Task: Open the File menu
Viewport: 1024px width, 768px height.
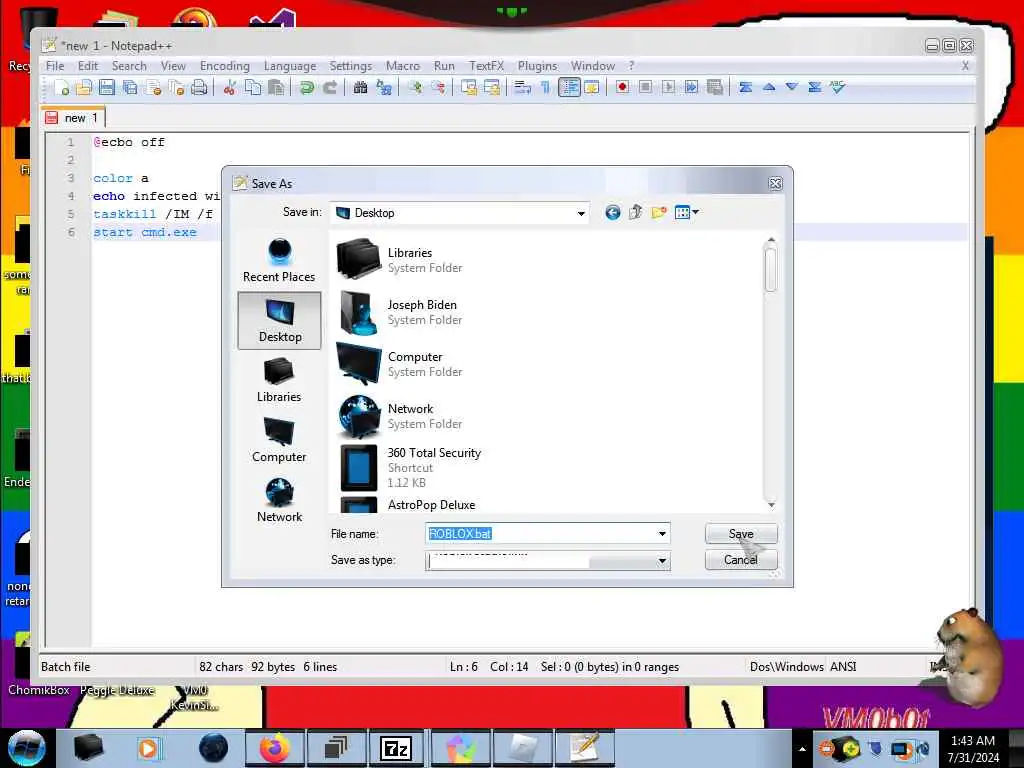Action: 55,66
